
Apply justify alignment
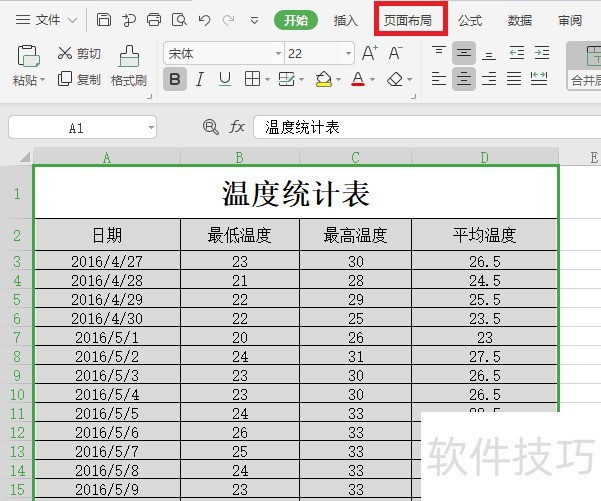point(514,79)
